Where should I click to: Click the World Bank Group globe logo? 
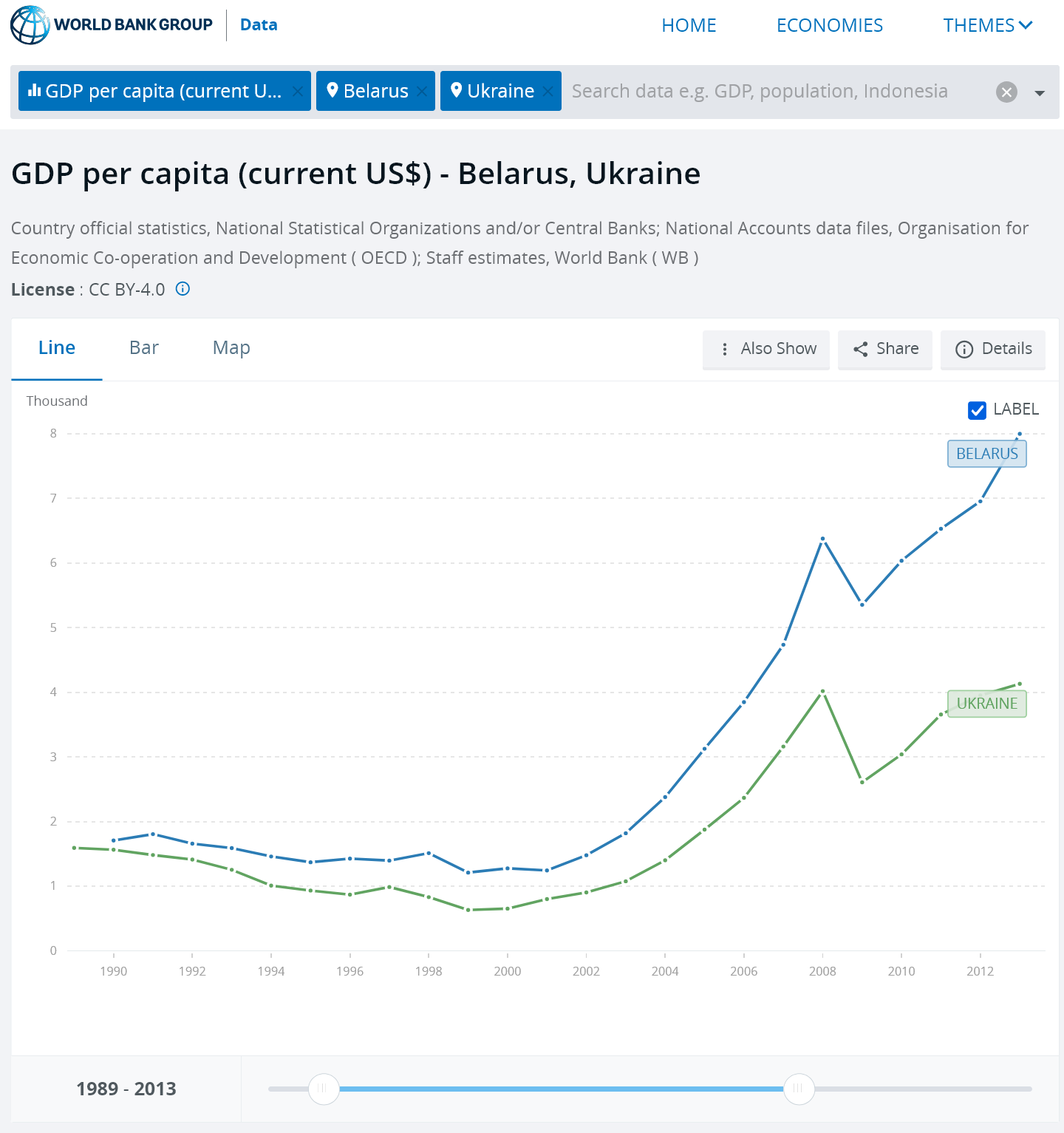(30, 25)
